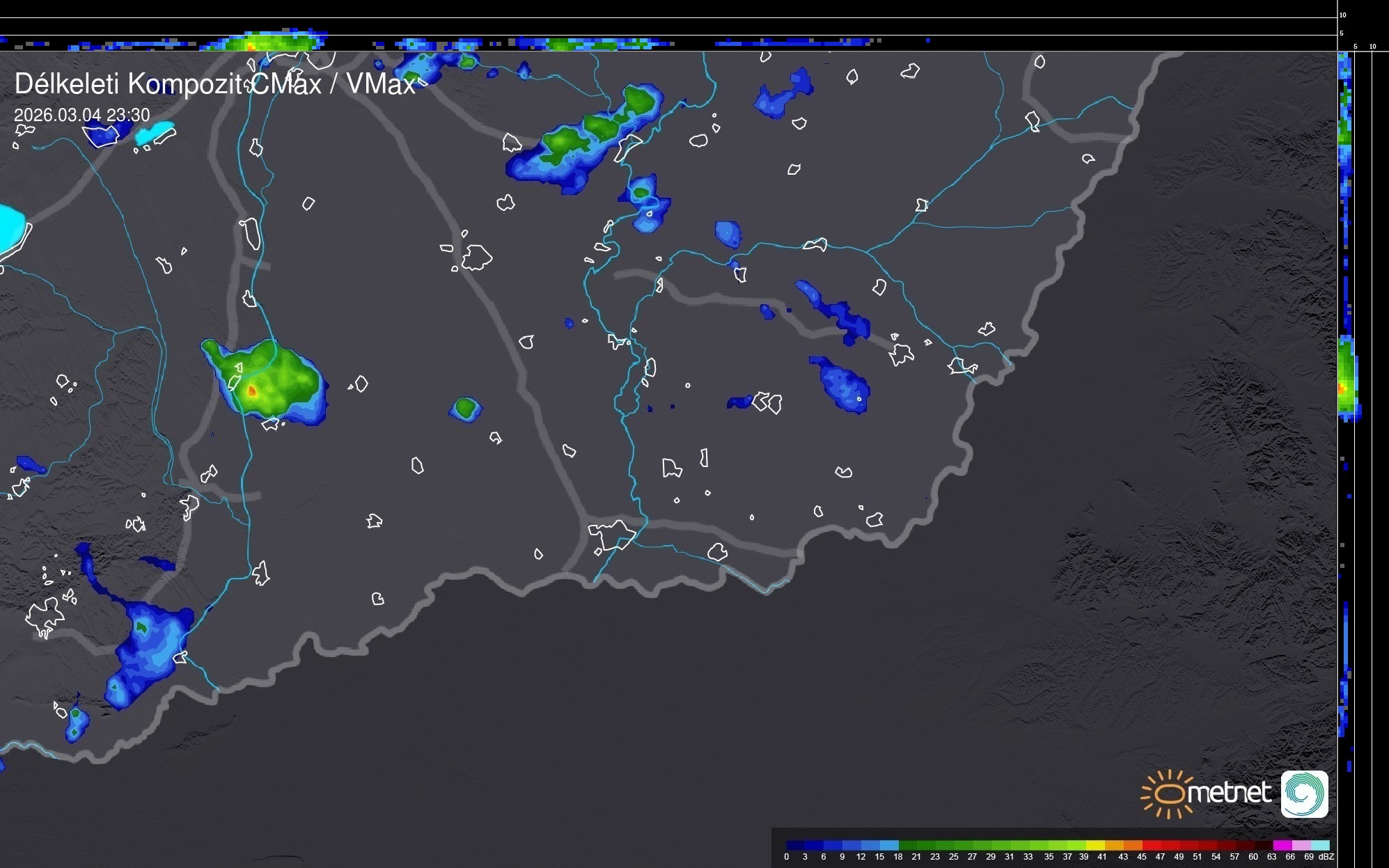Click the 10 altitude label at the top right

tap(1342, 15)
